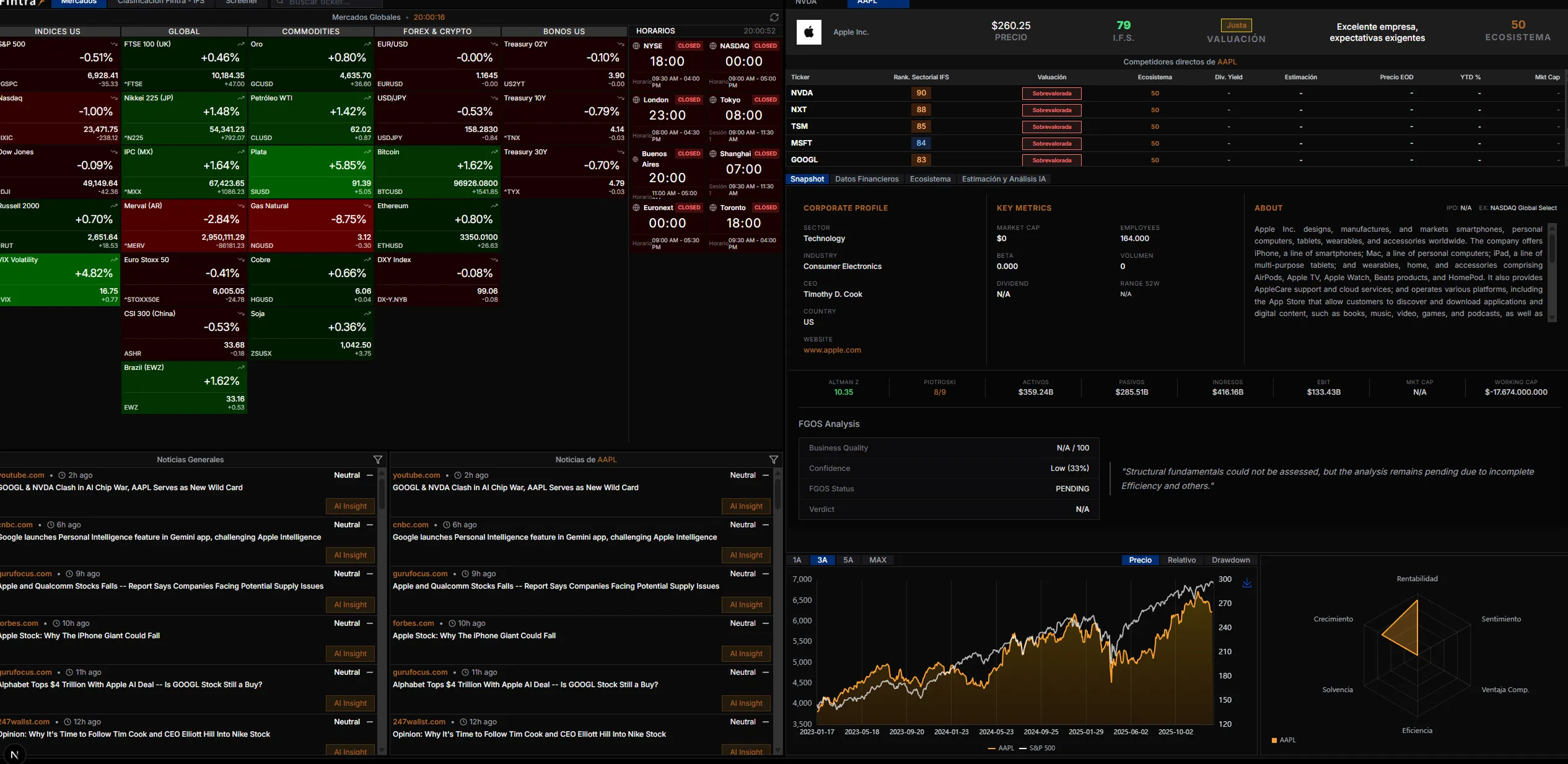Select the 5A chart time range
Image resolution: width=1568 pixels, height=764 pixels.
(848, 560)
